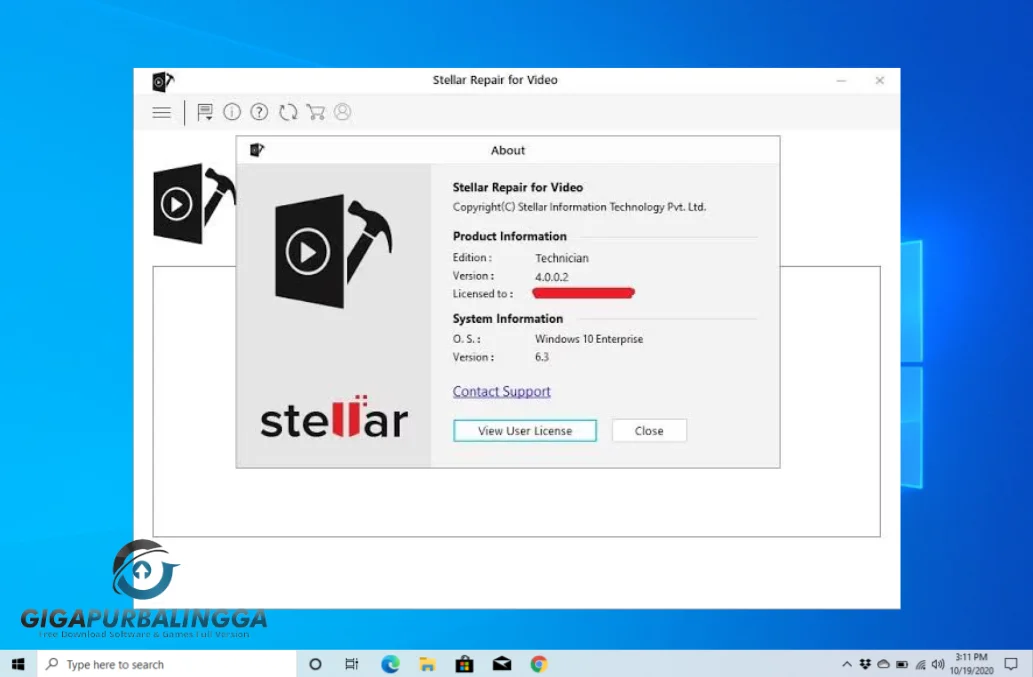Screen dimensions: 1033x677
Task: Close the About dialog with Close button
Action: [x=649, y=431]
